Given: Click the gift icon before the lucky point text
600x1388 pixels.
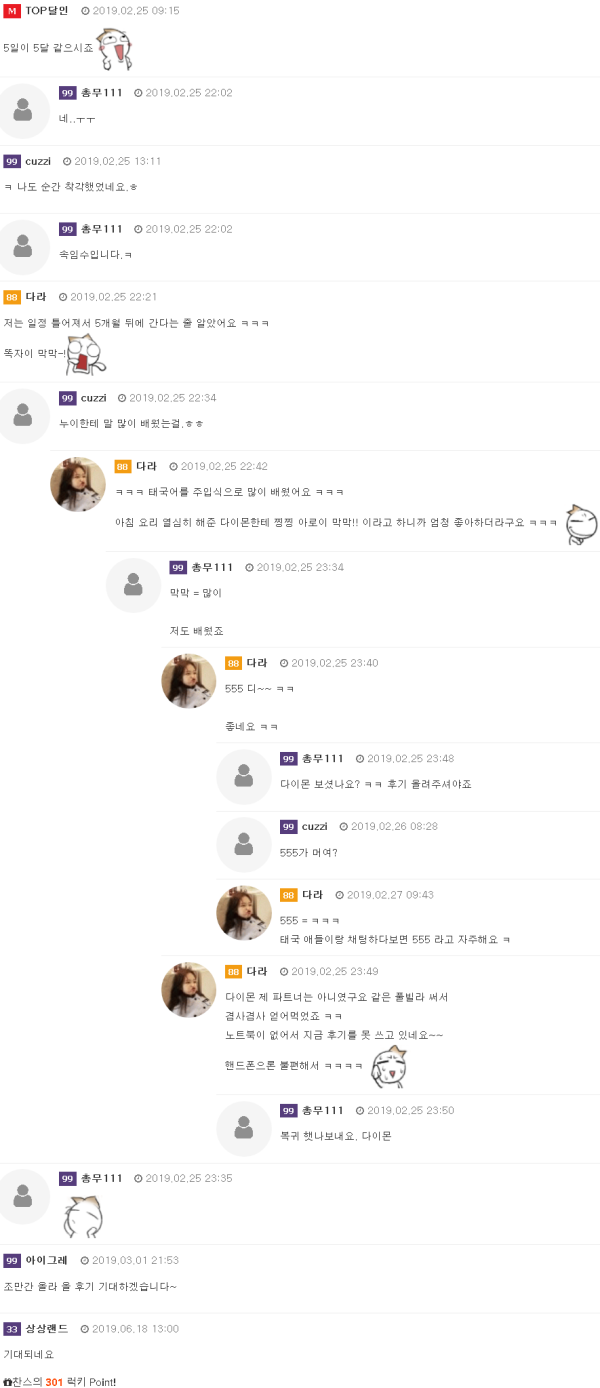Looking at the screenshot, I should [8, 1382].
